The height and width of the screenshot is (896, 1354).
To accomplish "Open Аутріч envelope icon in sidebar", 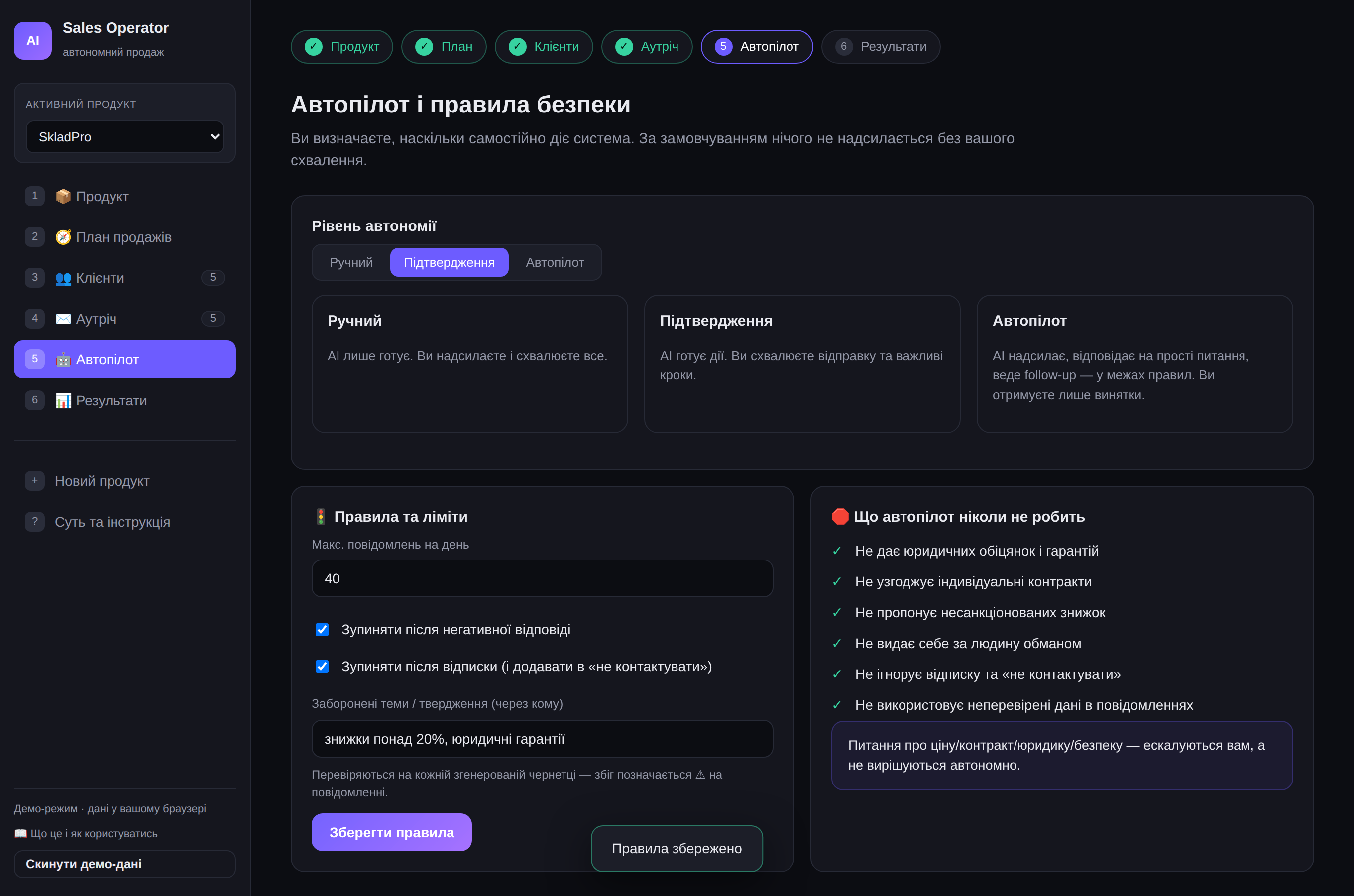I will (x=63, y=319).
